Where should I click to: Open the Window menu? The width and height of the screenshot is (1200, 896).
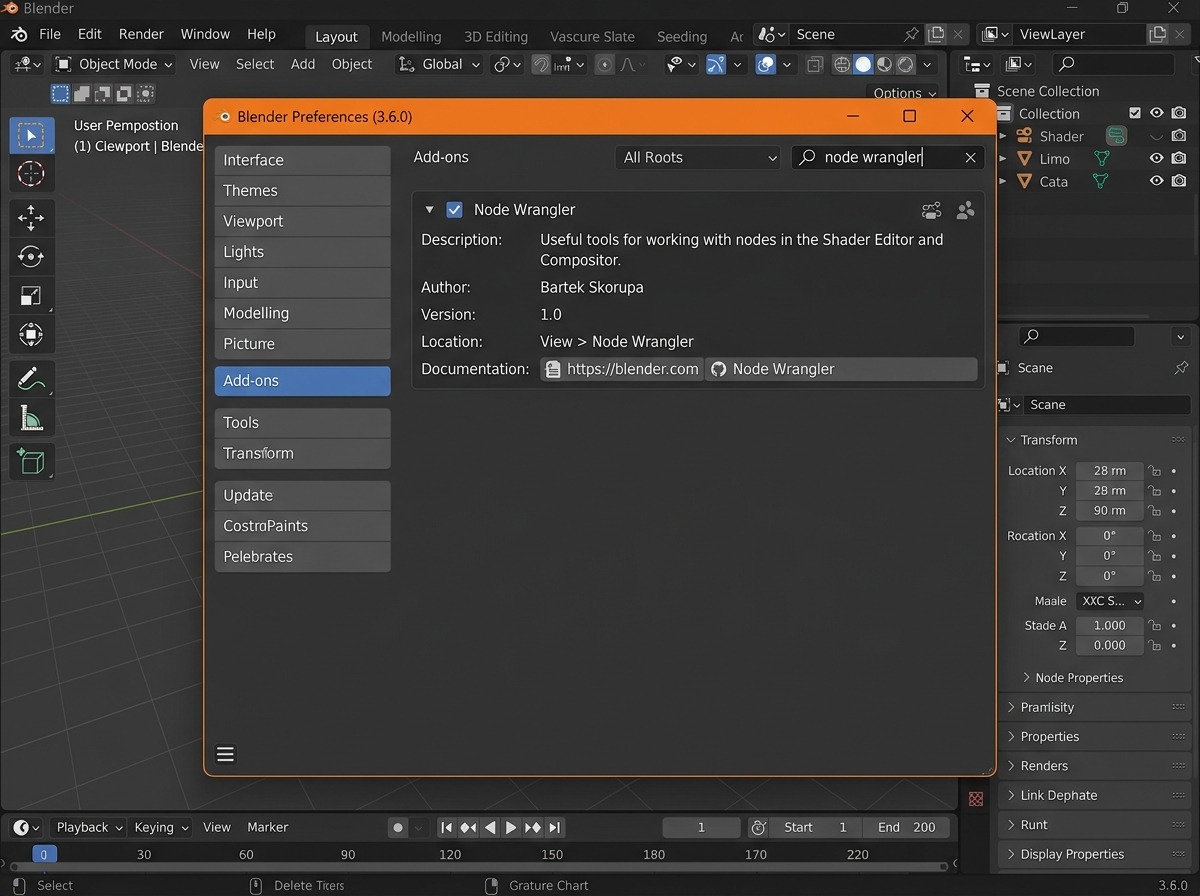point(205,34)
